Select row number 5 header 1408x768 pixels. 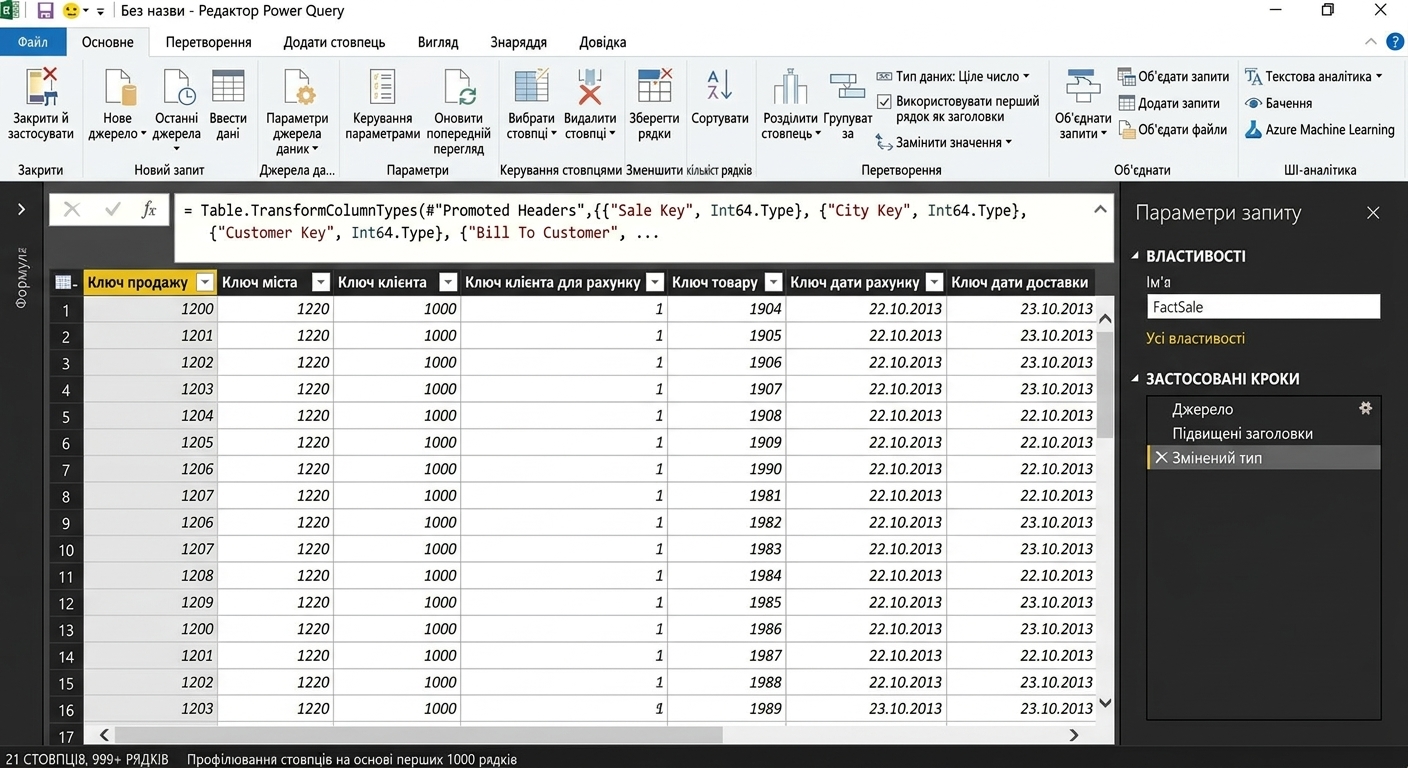pos(66,415)
